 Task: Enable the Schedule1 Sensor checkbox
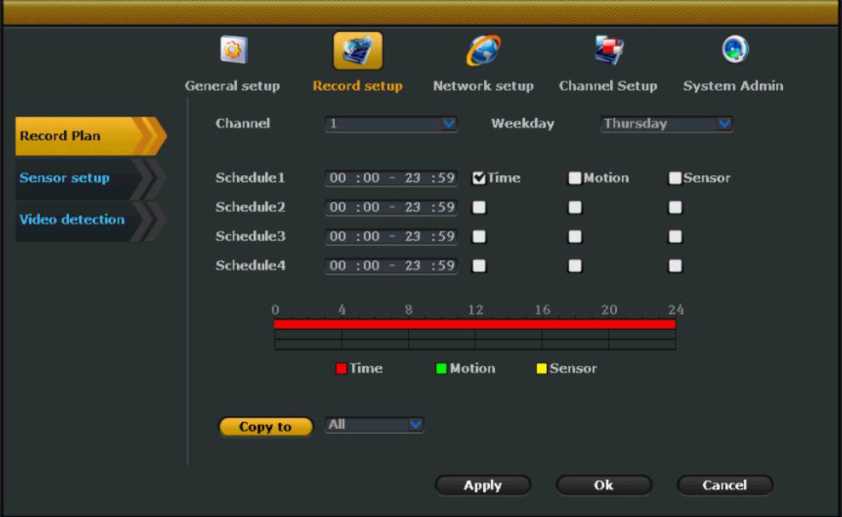click(x=675, y=178)
